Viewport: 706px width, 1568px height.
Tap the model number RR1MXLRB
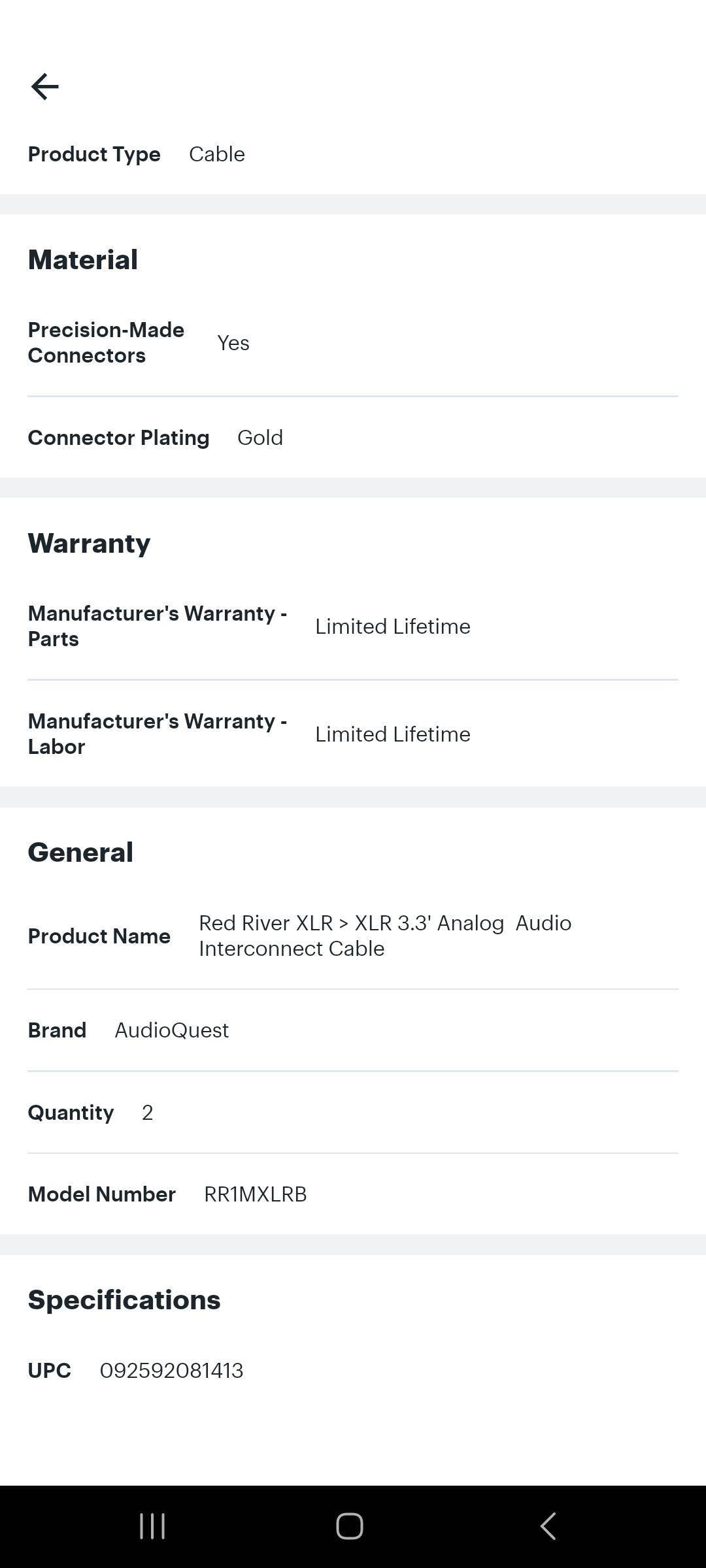(255, 1194)
